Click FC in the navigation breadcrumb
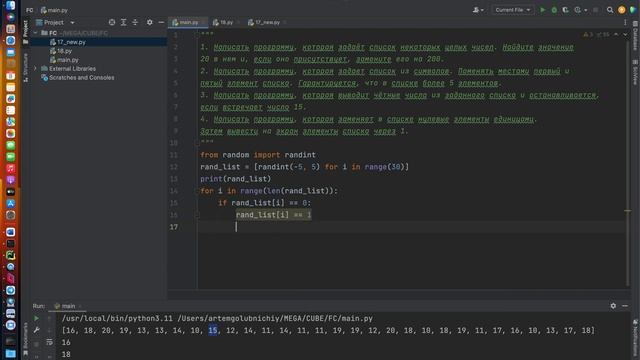Viewport: 640px width, 360px height. (30, 10)
